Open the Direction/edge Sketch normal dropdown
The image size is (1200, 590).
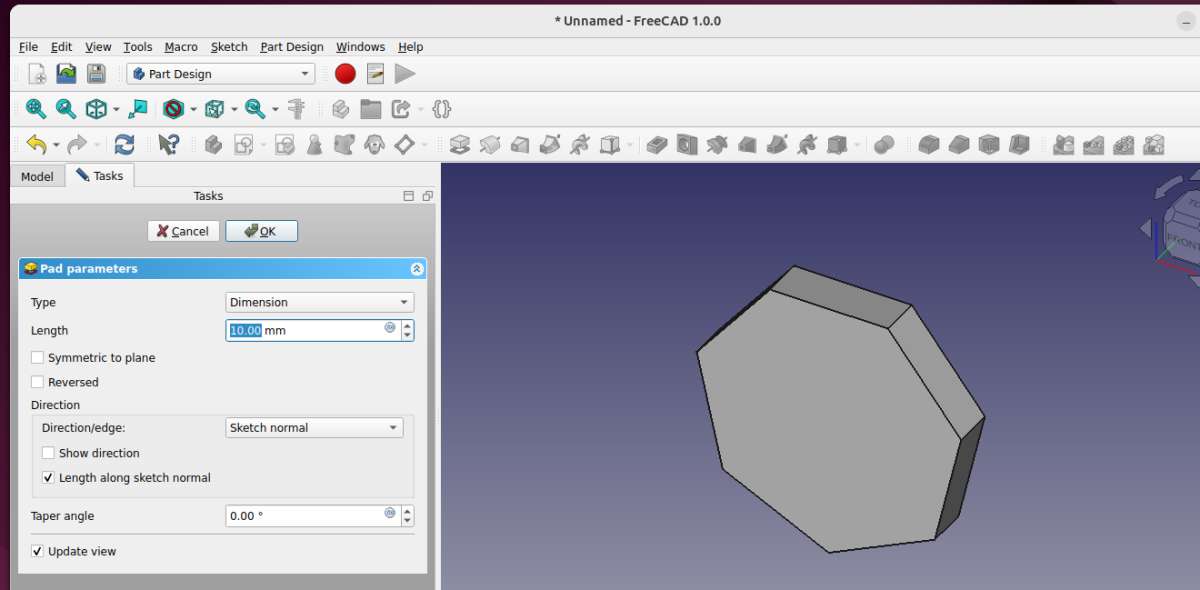point(315,427)
